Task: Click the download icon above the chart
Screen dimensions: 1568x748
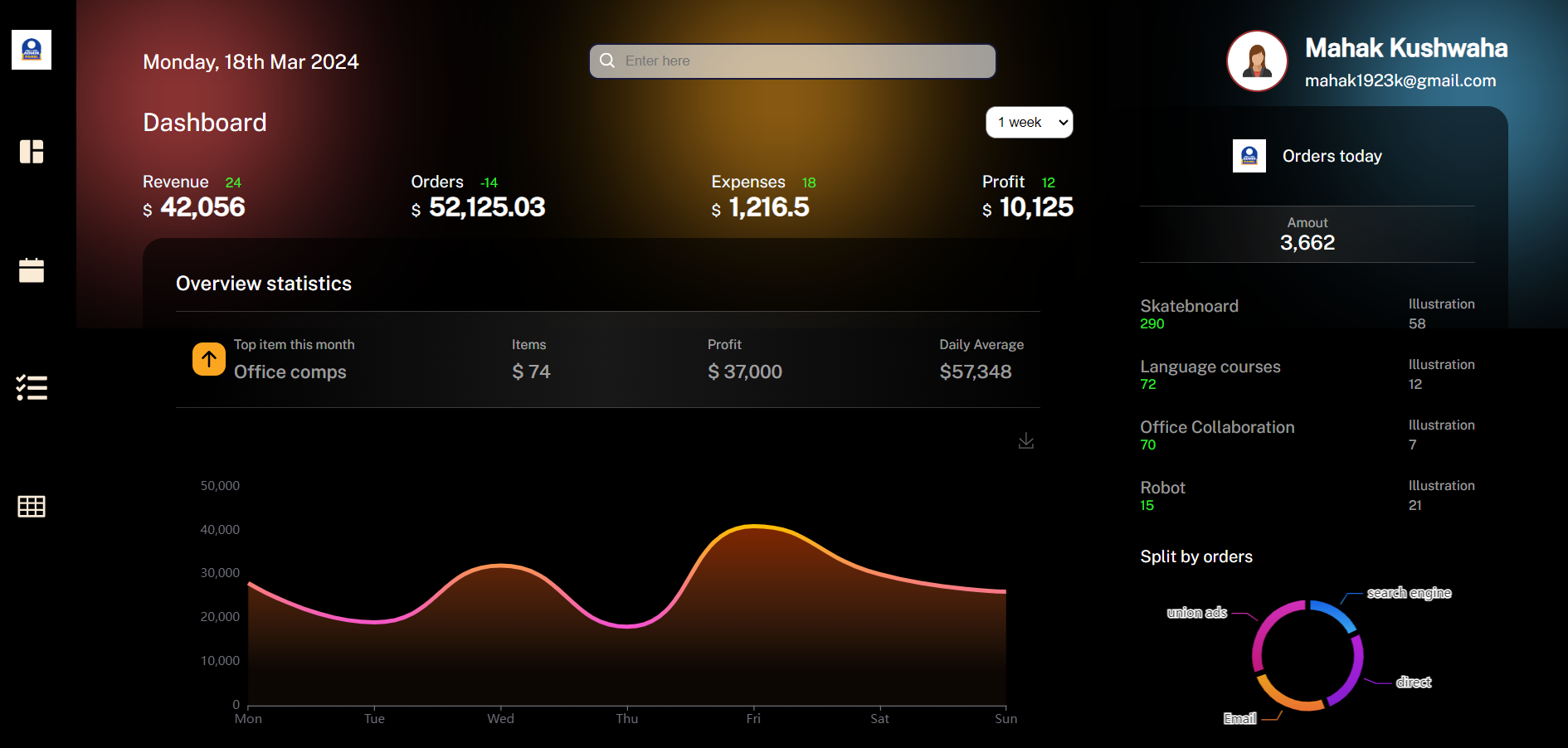Action: [1025, 441]
